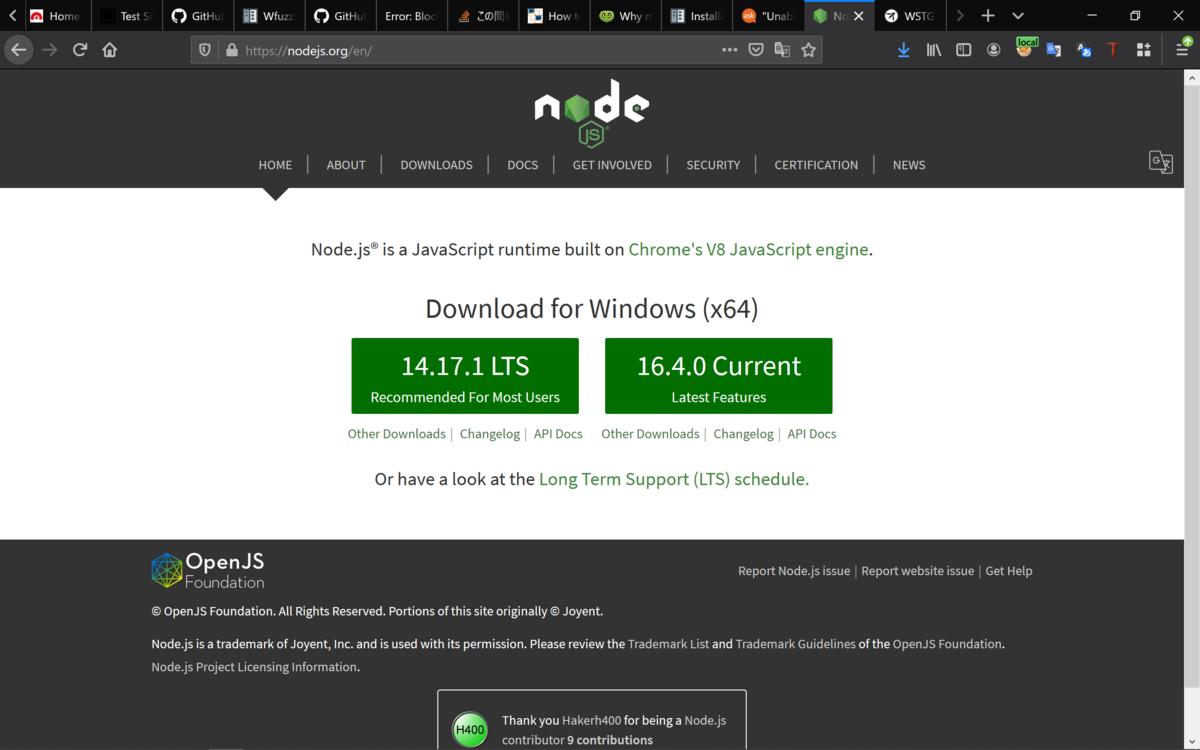1200x750 pixels.
Task: Open the A-あ translation extension
Action: click(x=1083, y=50)
